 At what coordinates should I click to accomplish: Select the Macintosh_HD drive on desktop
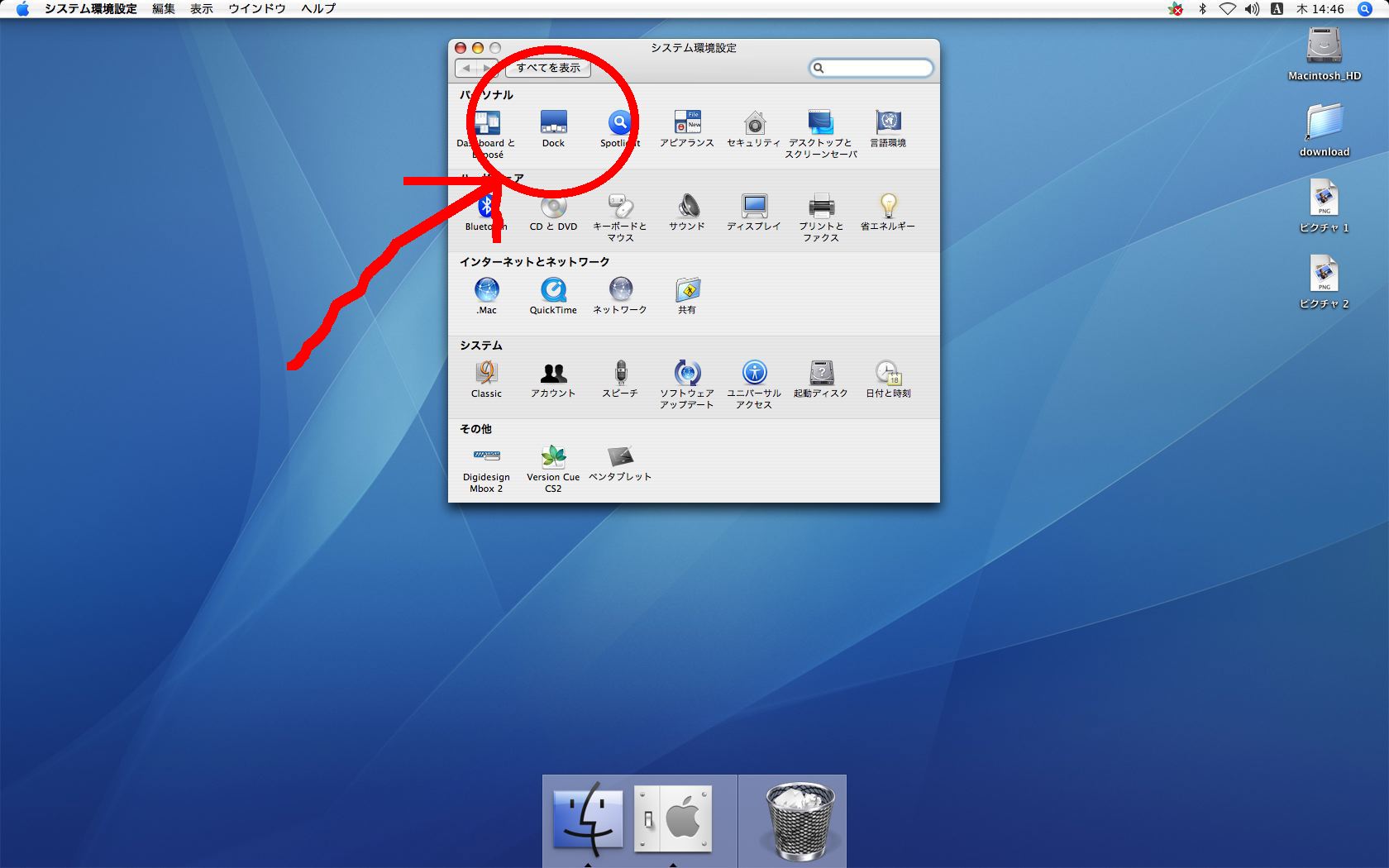click(1325, 53)
